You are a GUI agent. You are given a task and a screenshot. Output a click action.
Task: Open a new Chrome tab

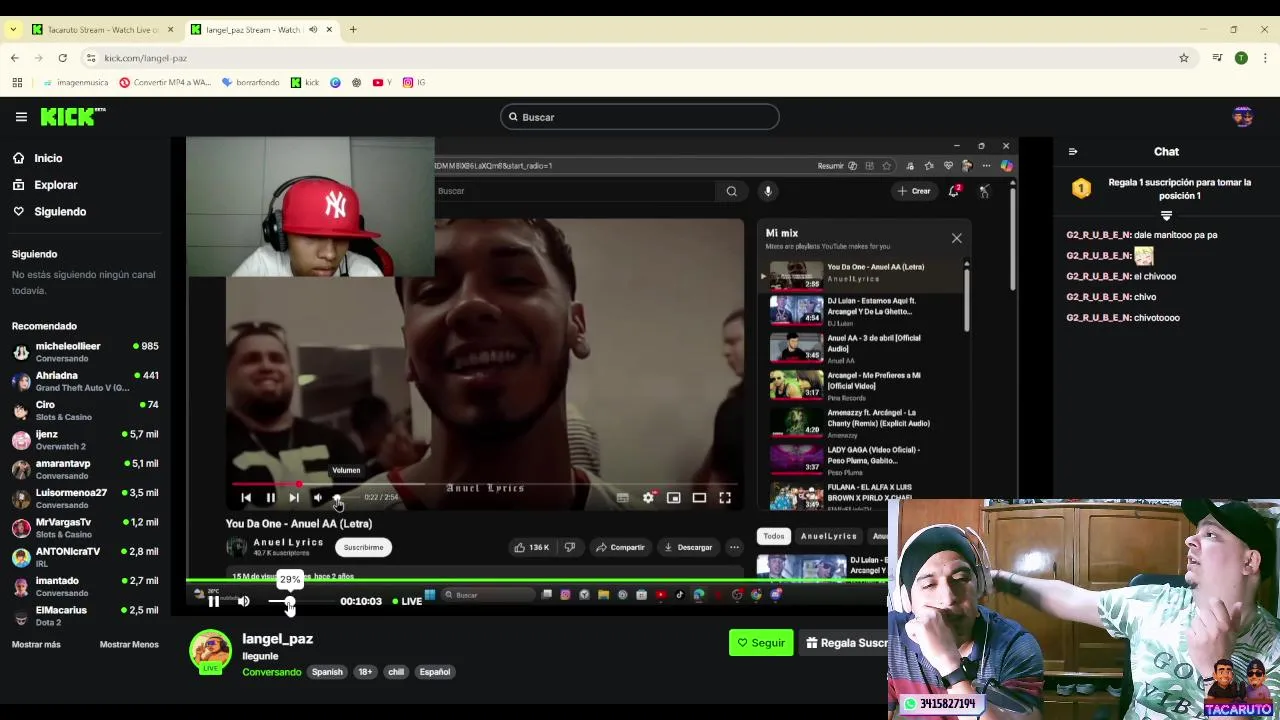pyautogui.click(x=353, y=29)
